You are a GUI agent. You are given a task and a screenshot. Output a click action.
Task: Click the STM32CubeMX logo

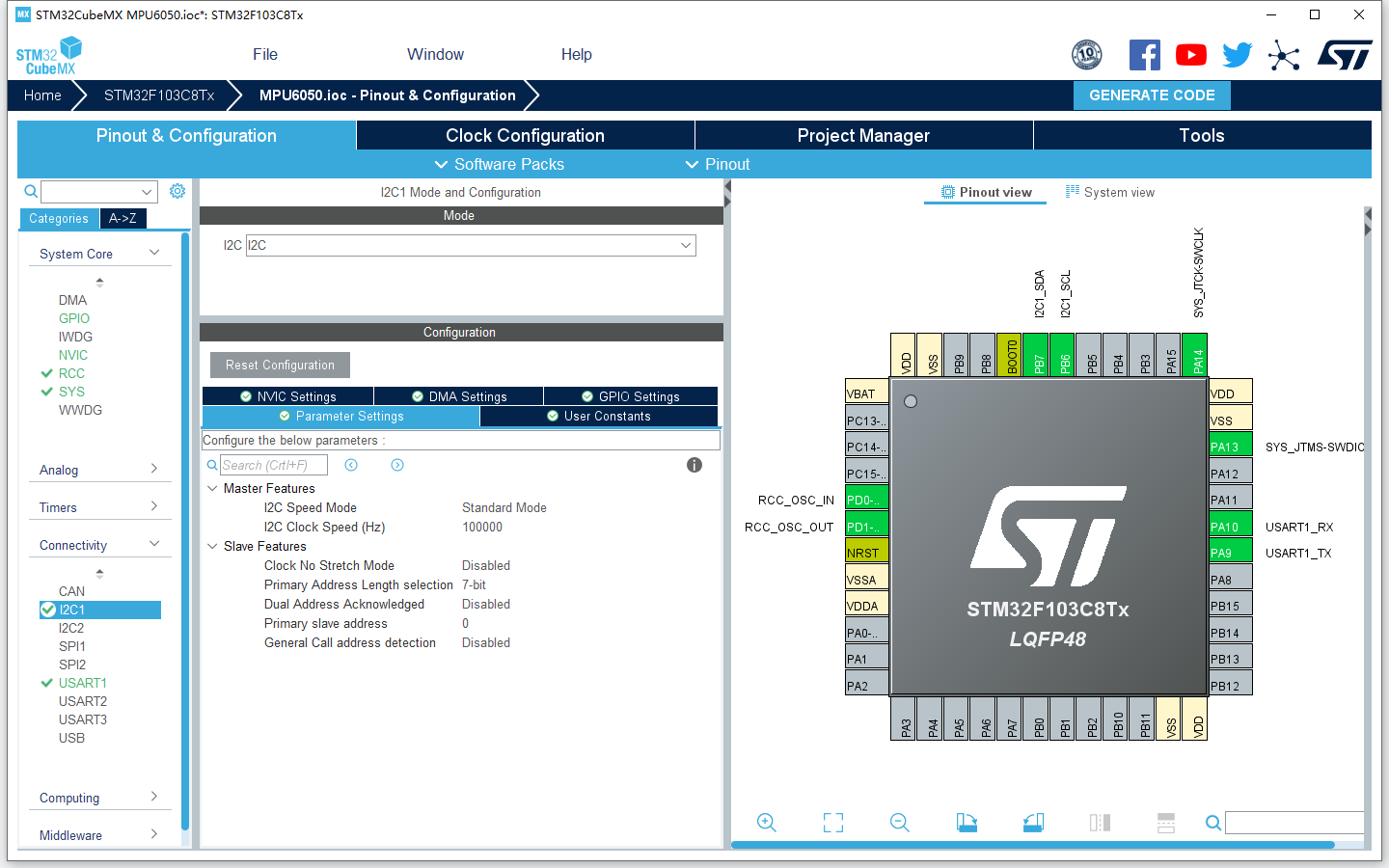pos(48,56)
